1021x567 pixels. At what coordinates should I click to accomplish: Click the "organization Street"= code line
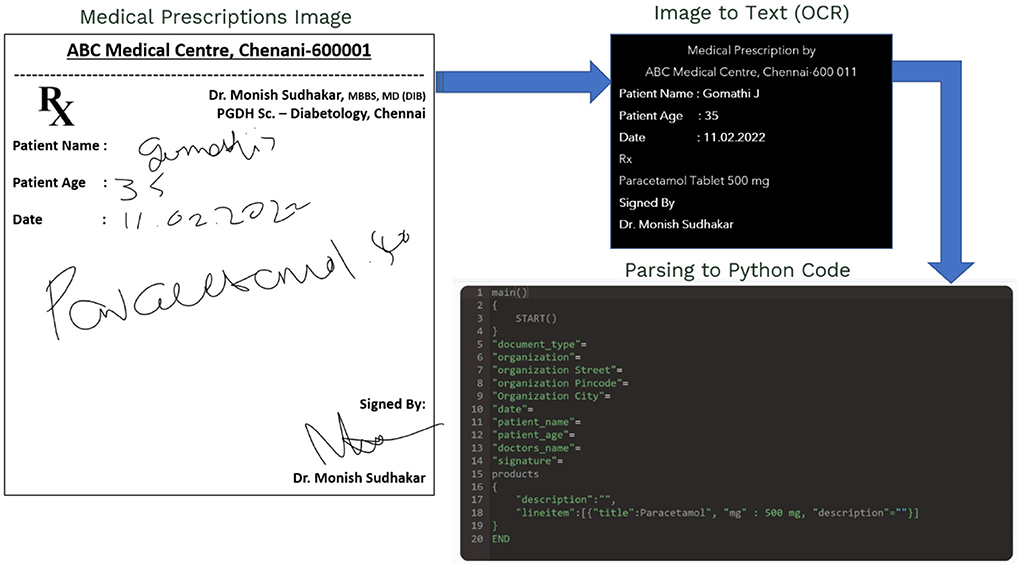[557, 370]
